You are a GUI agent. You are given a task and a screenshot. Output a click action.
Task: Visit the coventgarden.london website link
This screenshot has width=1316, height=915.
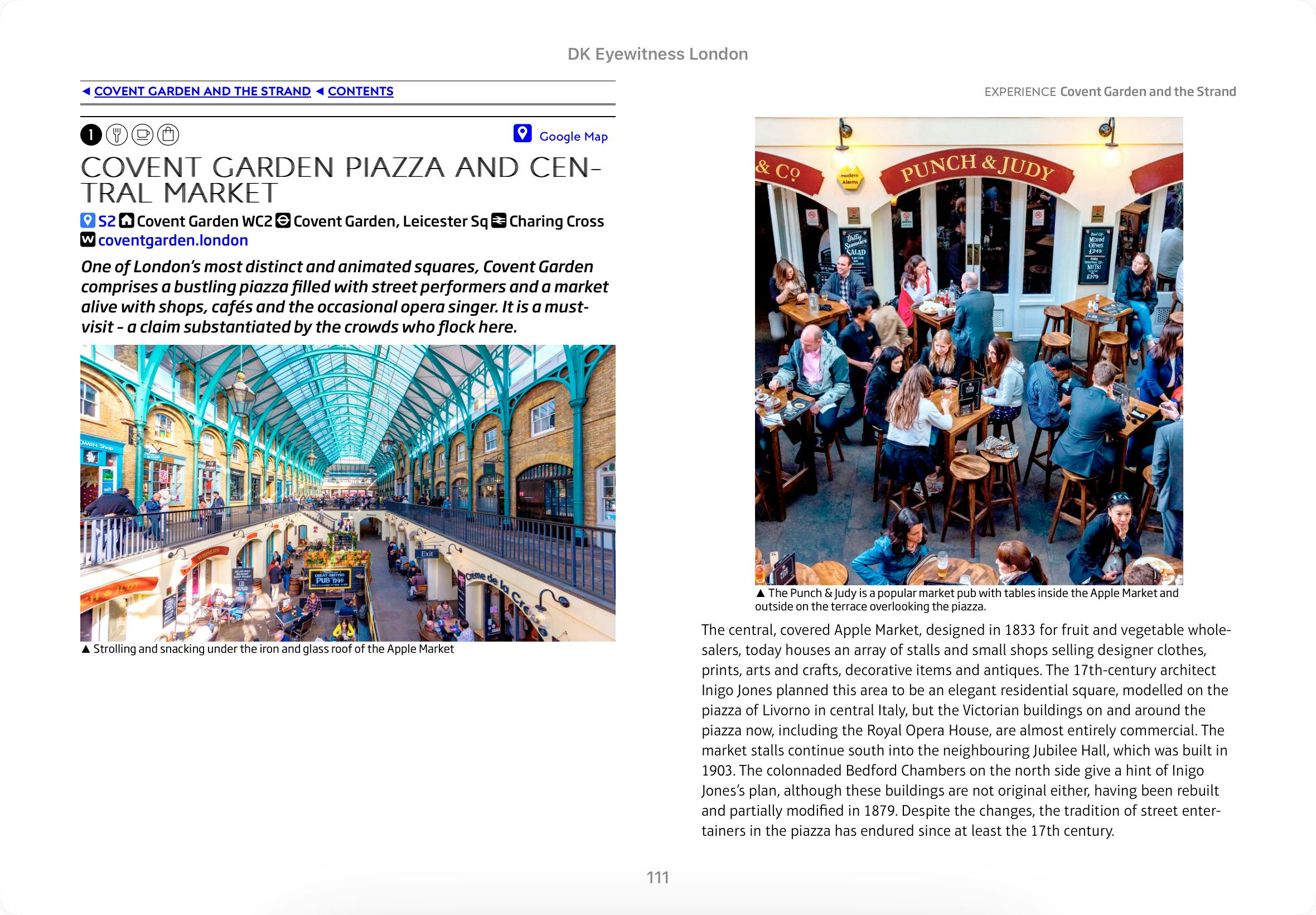(173, 240)
